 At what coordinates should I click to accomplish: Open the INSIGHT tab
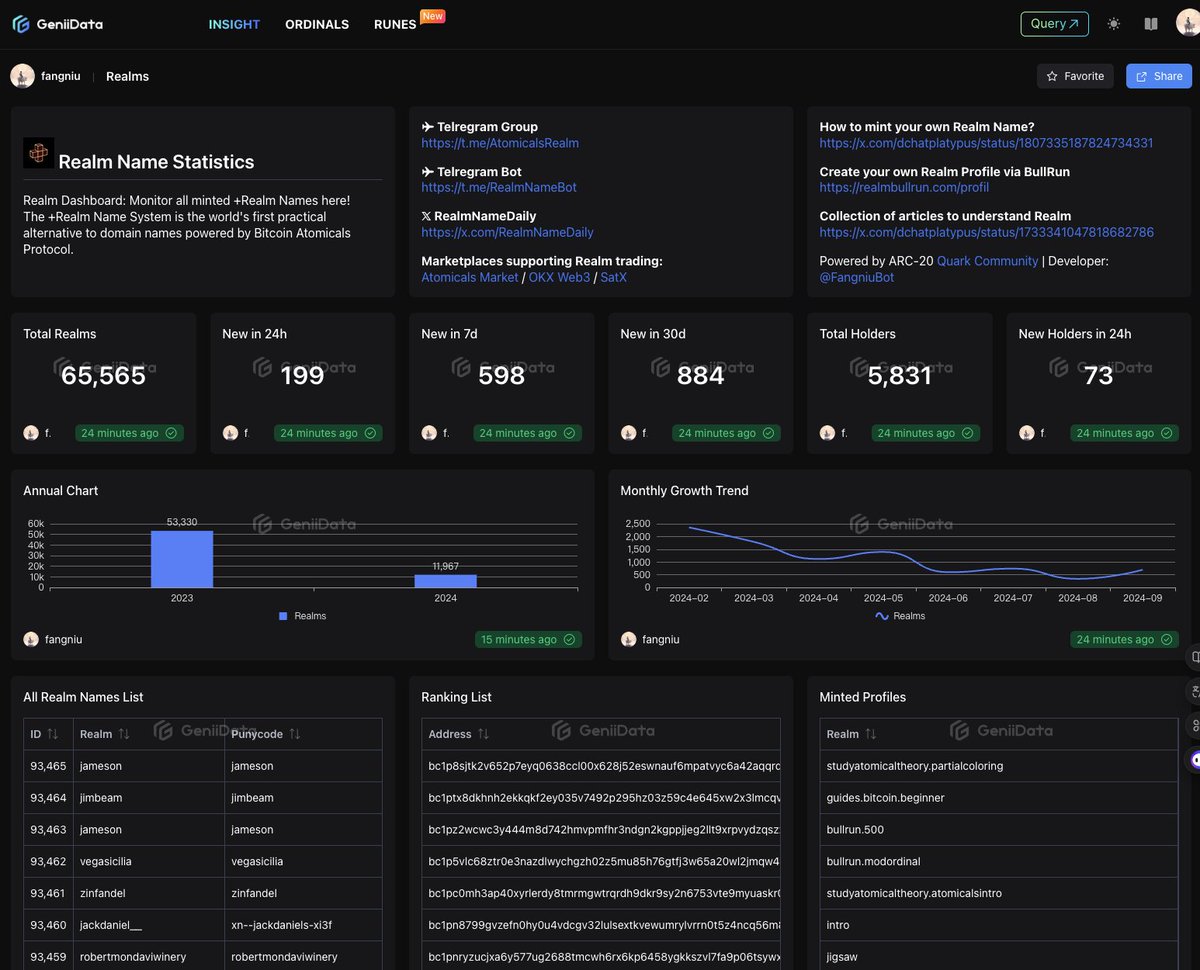tap(234, 24)
